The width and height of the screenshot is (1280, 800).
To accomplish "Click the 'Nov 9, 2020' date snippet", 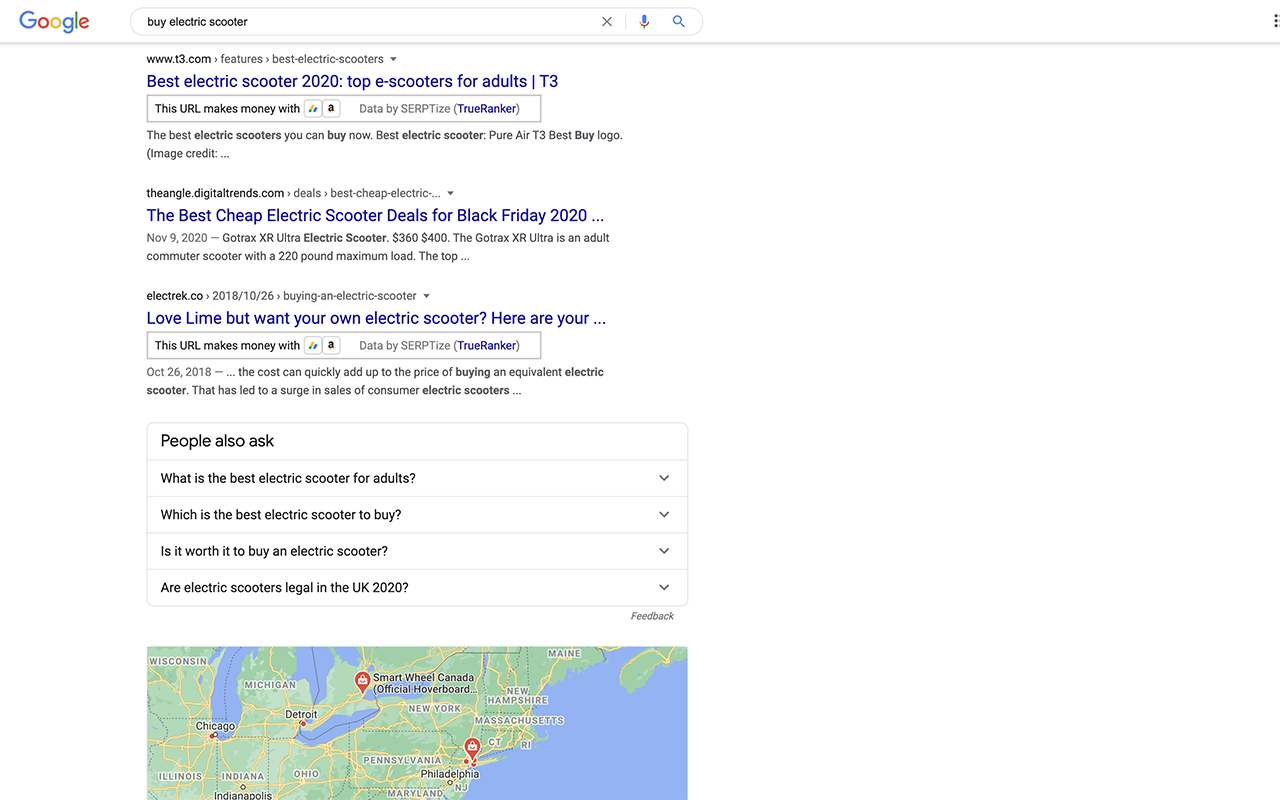I will click(177, 238).
